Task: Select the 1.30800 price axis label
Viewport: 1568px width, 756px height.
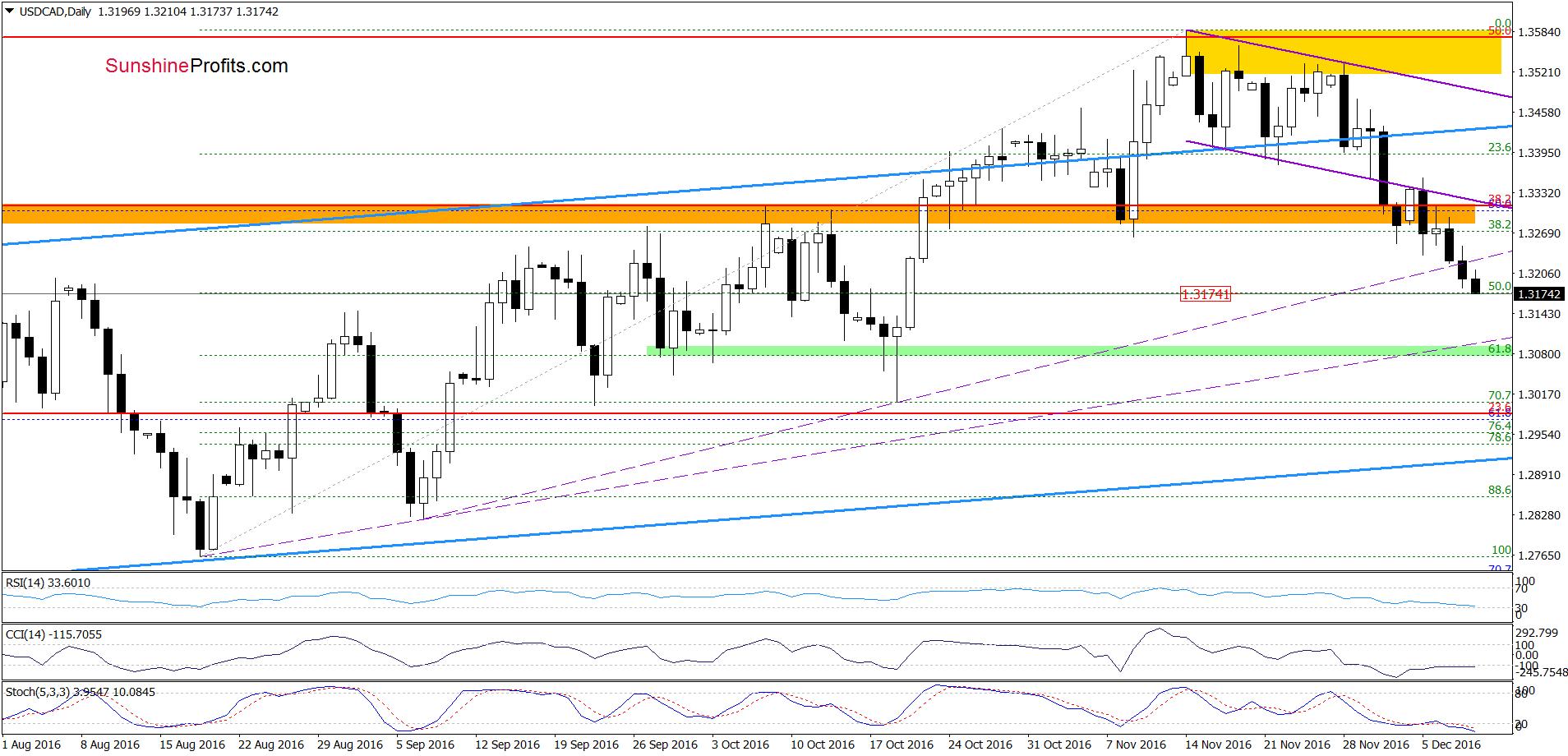Action: pyautogui.click(x=1539, y=354)
